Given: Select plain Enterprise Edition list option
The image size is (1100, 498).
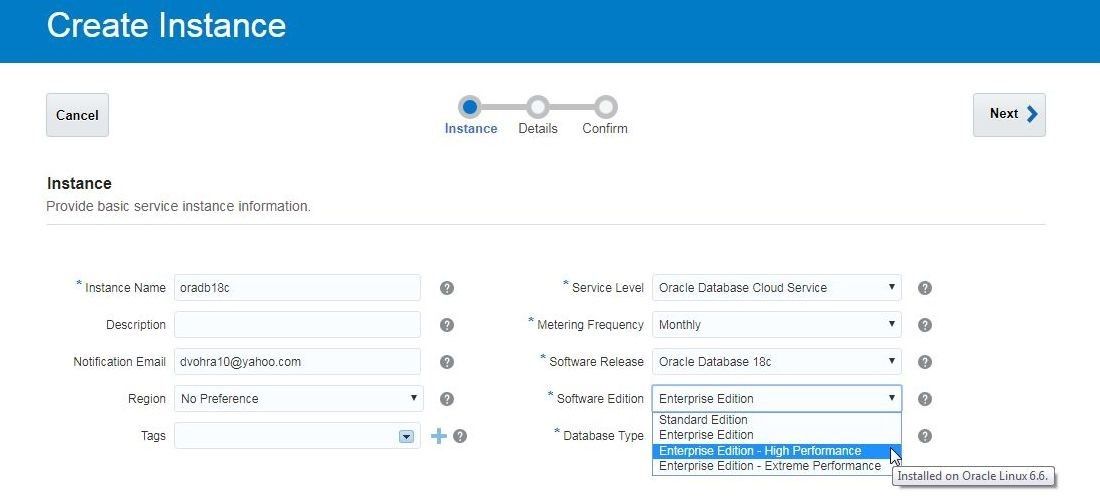Looking at the screenshot, I should [777, 435].
